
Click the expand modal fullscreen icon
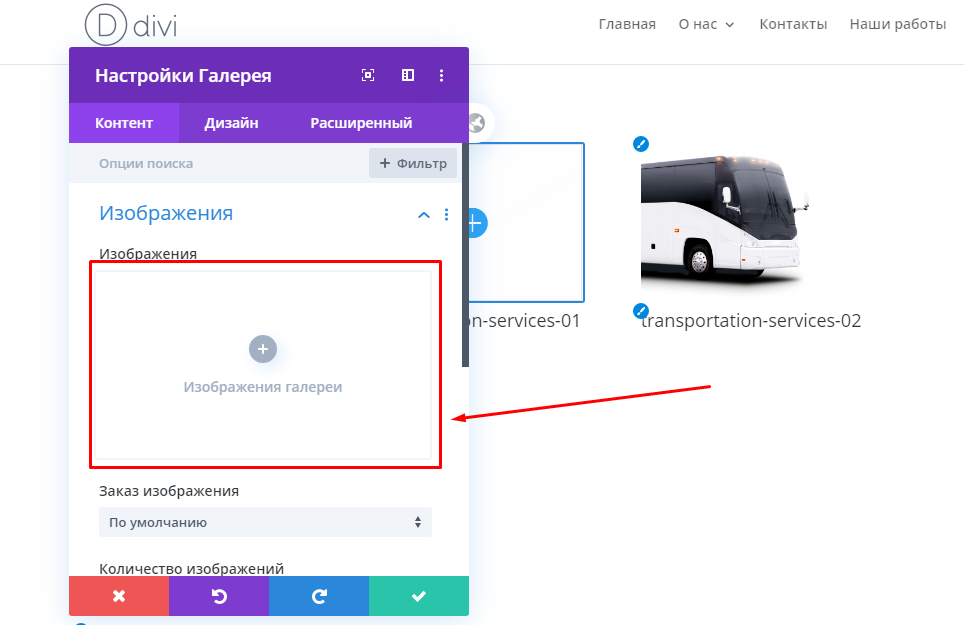(x=368, y=75)
